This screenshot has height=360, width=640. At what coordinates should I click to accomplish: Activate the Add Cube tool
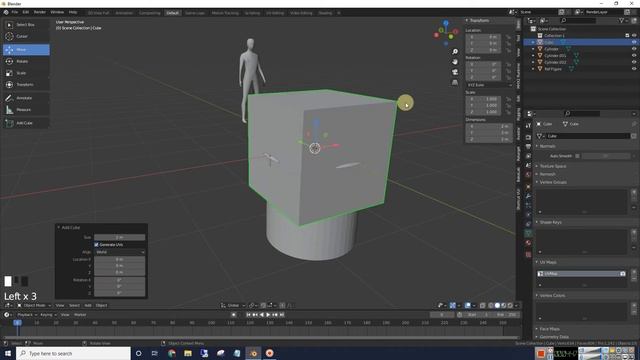tap(26, 123)
